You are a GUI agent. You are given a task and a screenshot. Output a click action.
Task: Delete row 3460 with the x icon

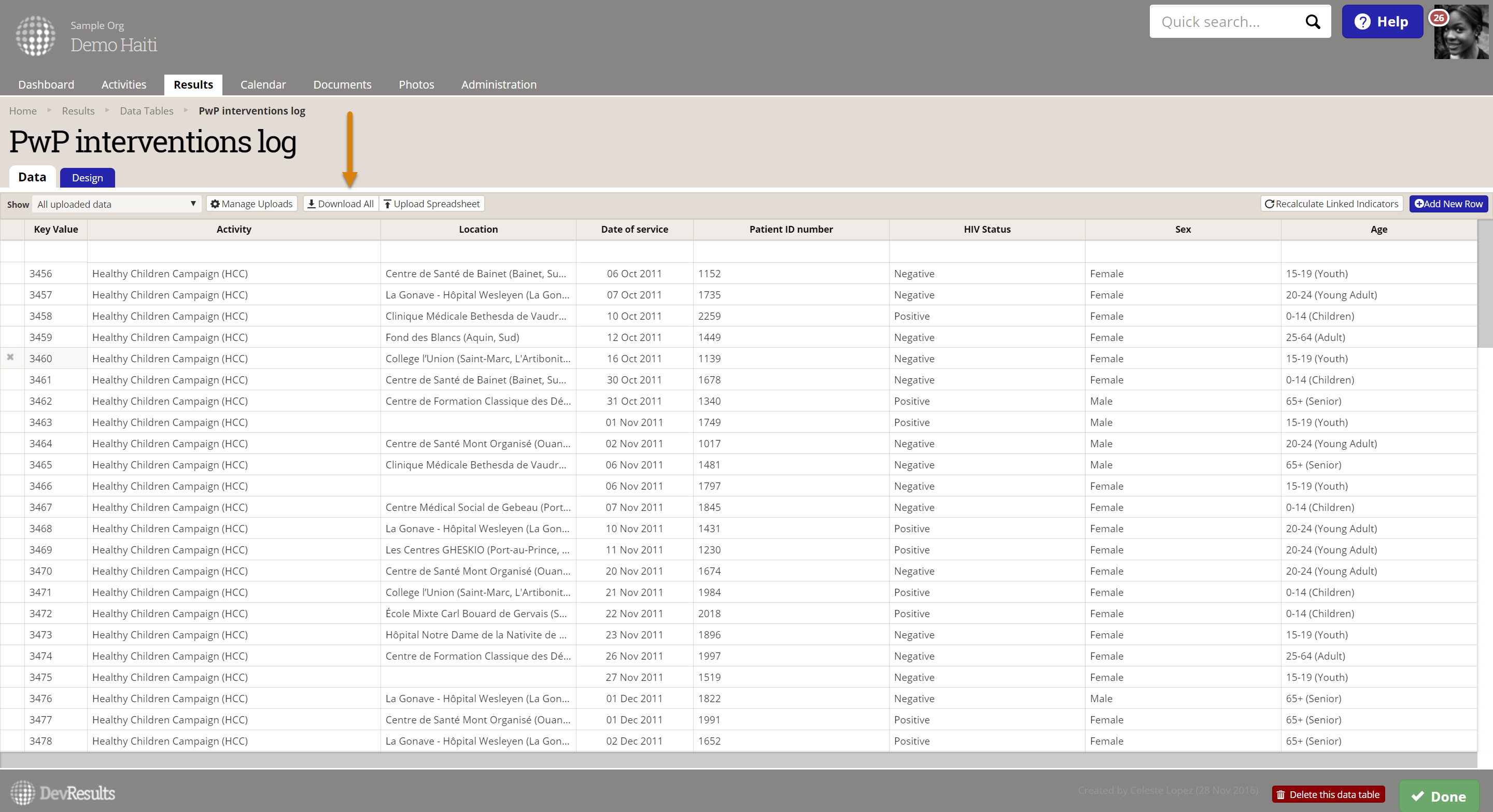click(10, 358)
